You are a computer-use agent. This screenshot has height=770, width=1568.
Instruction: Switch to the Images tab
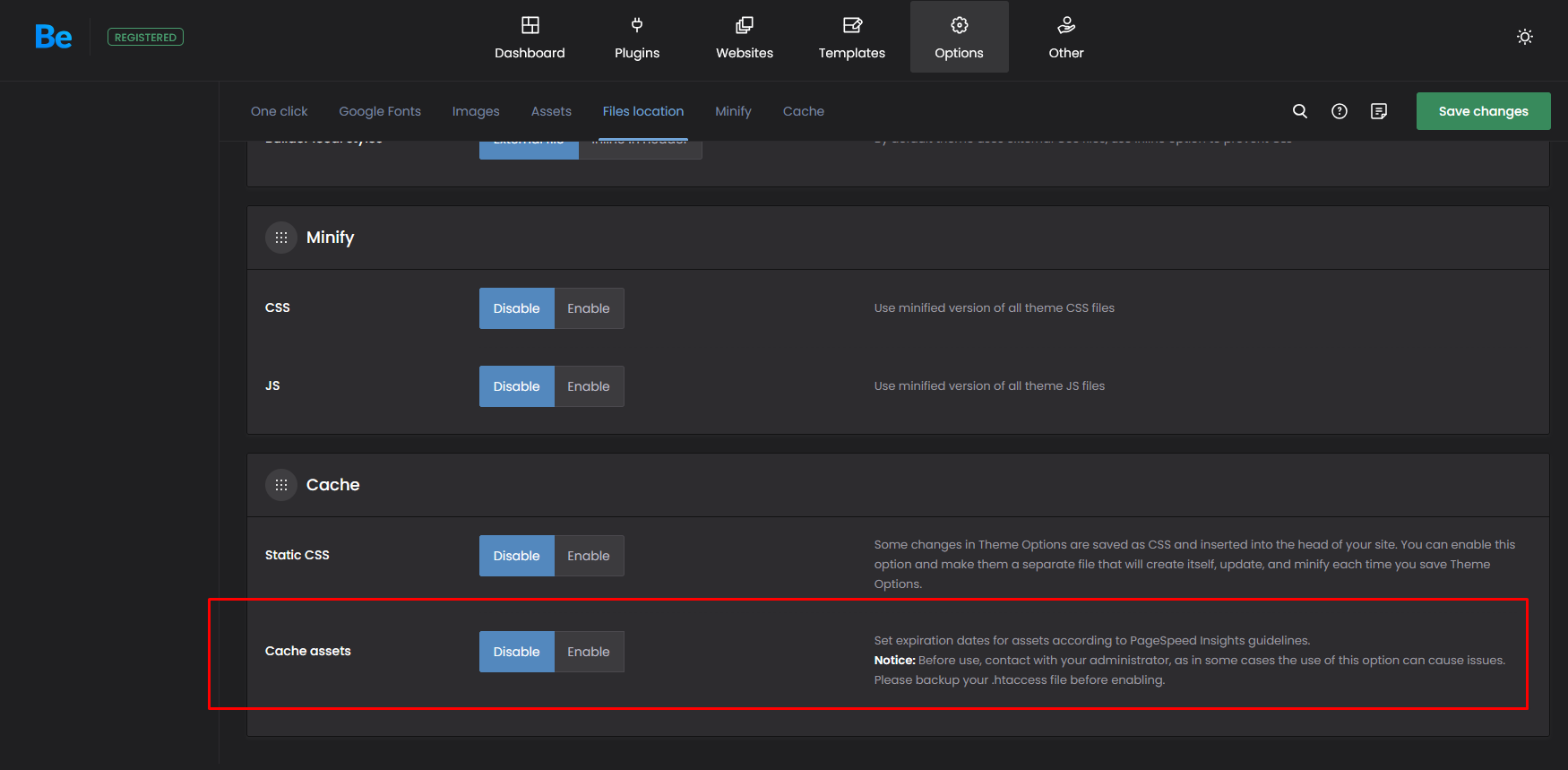[x=475, y=111]
